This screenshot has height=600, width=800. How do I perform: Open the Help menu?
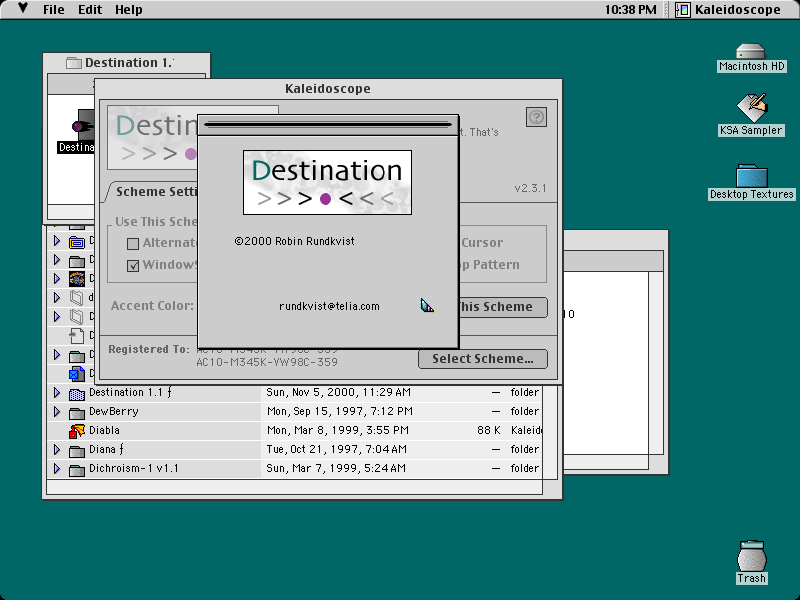point(129,10)
